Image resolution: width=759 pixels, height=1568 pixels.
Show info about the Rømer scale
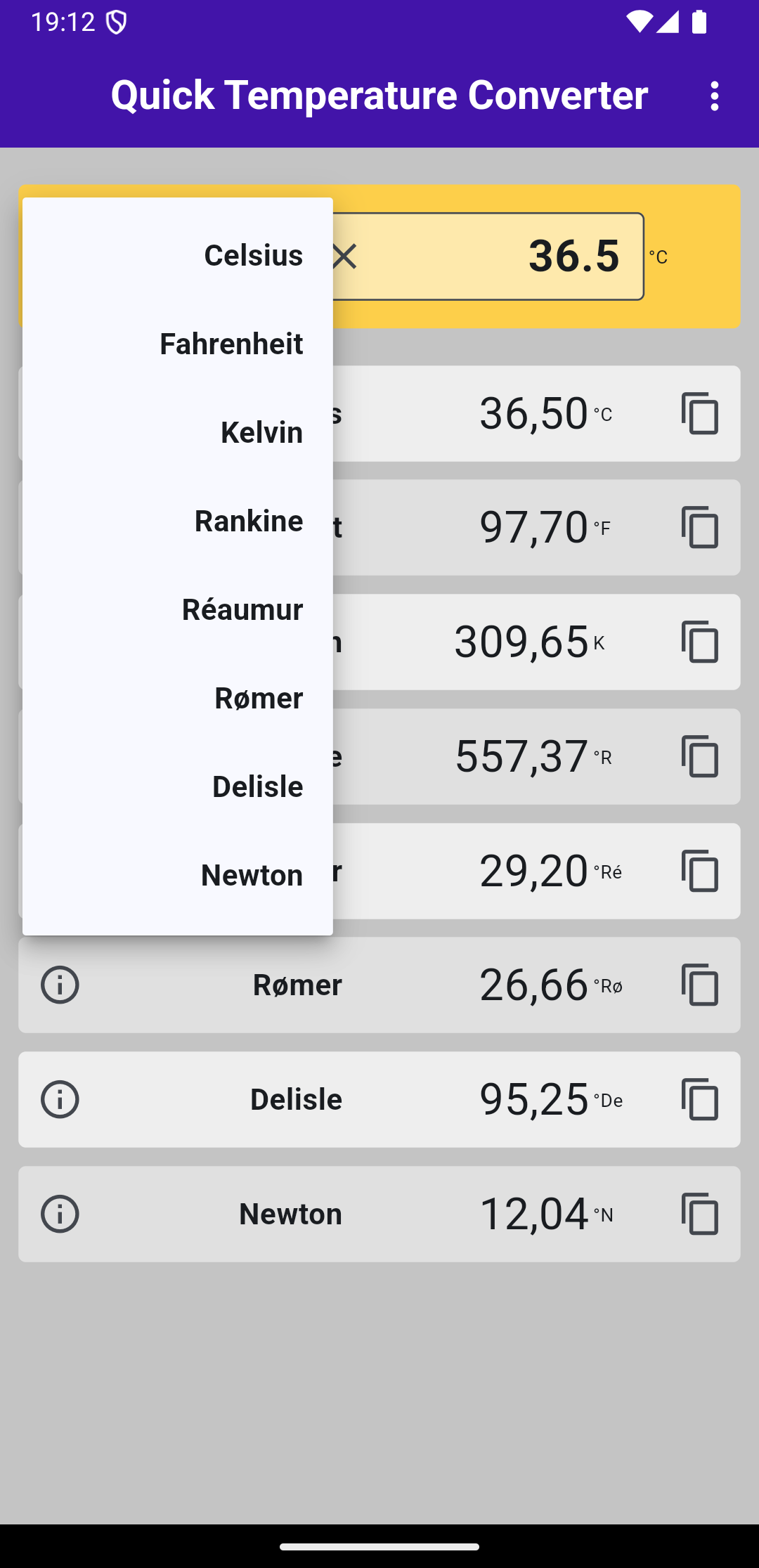point(60,985)
